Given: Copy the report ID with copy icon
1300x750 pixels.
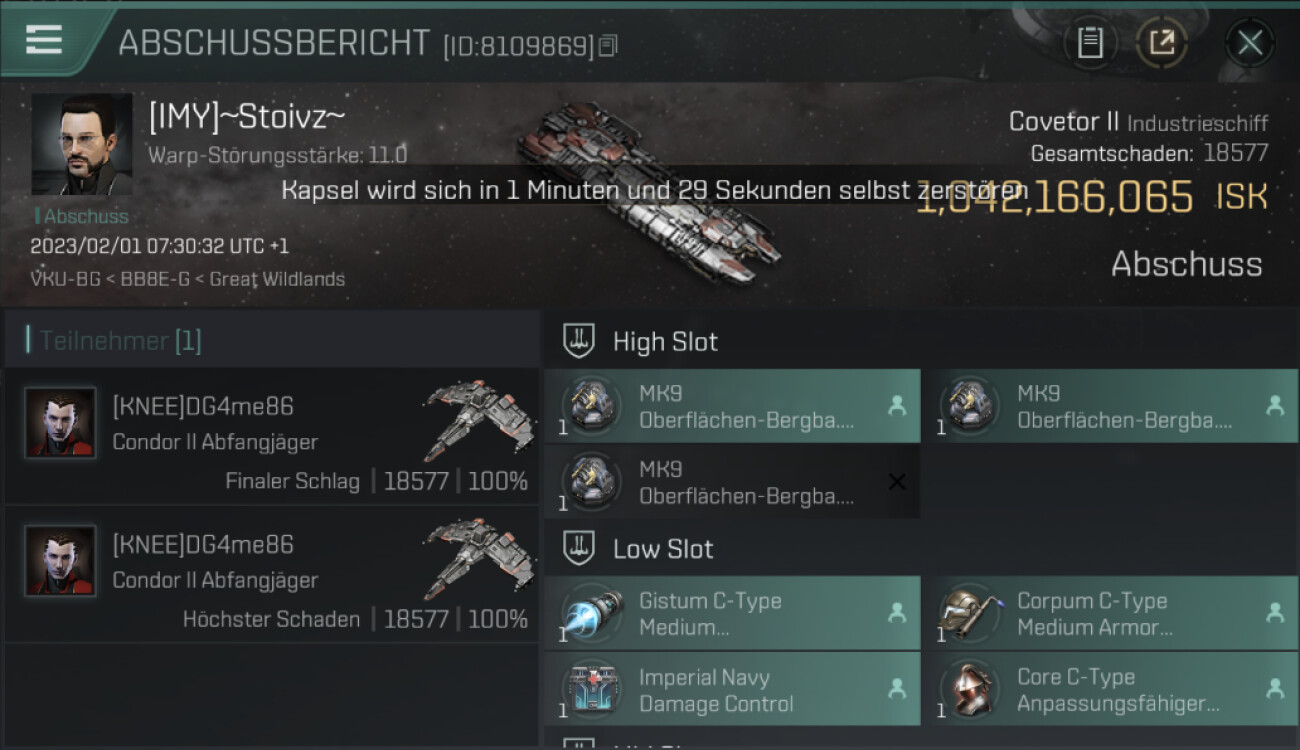Looking at the screenshot, I should [x=609, y=45].
